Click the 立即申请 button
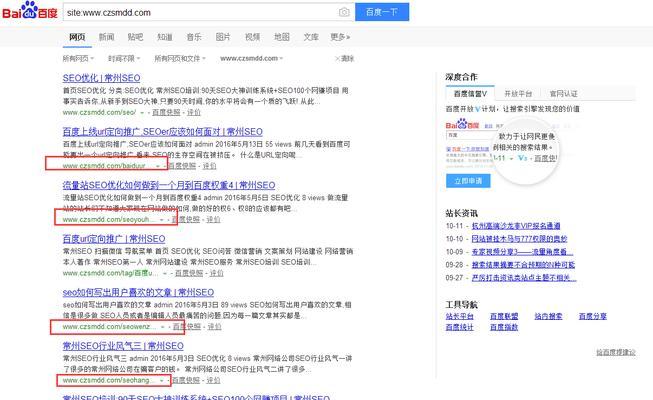Image resolution: width=653 pixels, height=400 pixels. (x=468, y=181)
